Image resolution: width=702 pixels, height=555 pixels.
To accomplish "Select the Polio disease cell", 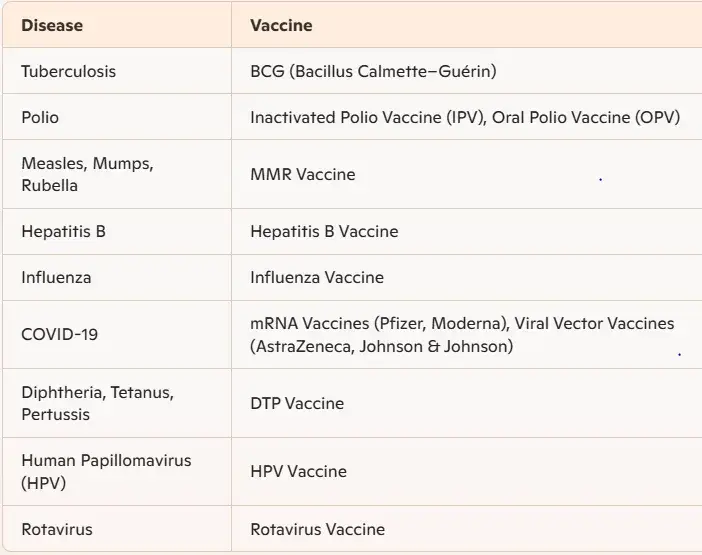I will (117, 117).
